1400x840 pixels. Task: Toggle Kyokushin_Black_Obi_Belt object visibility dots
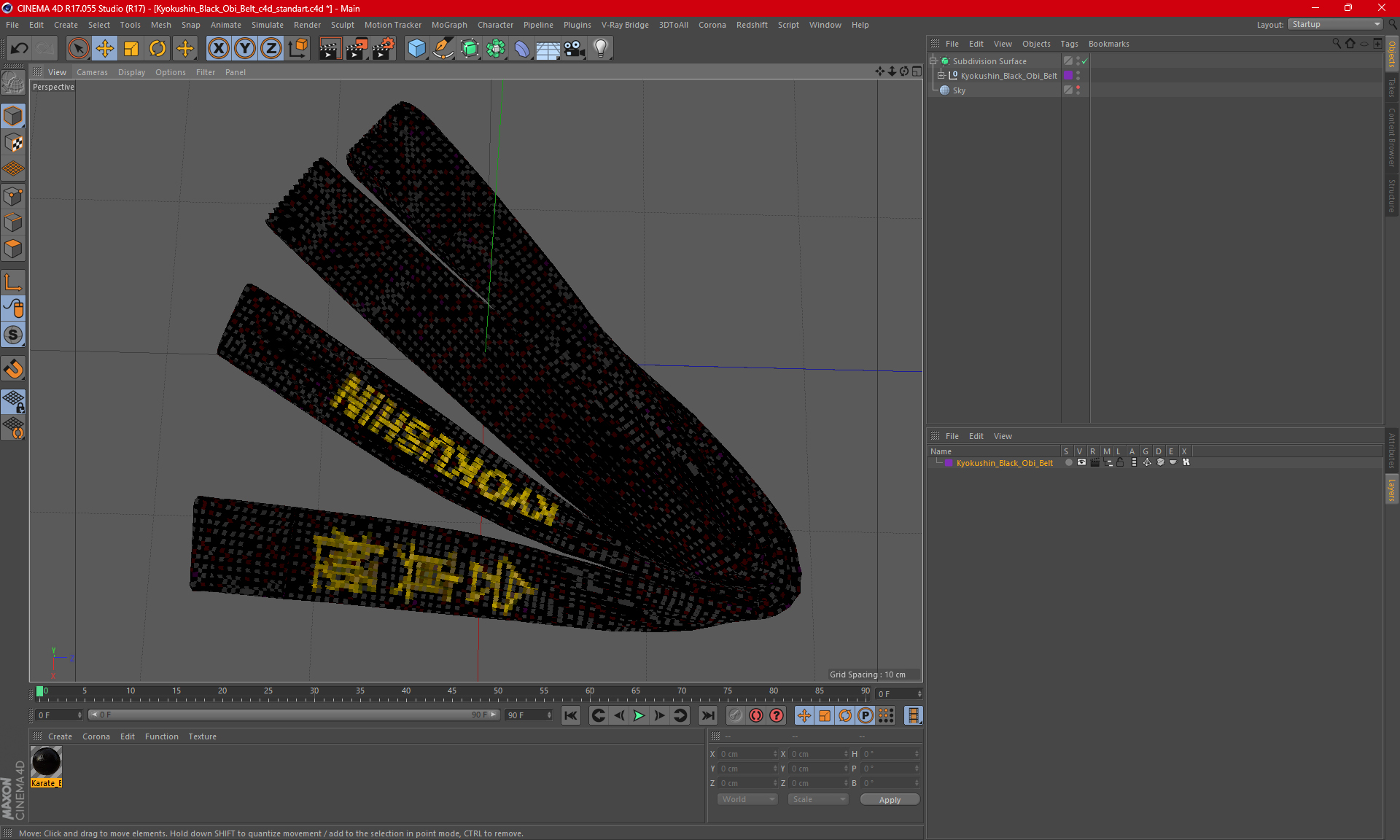(1078, 76)
